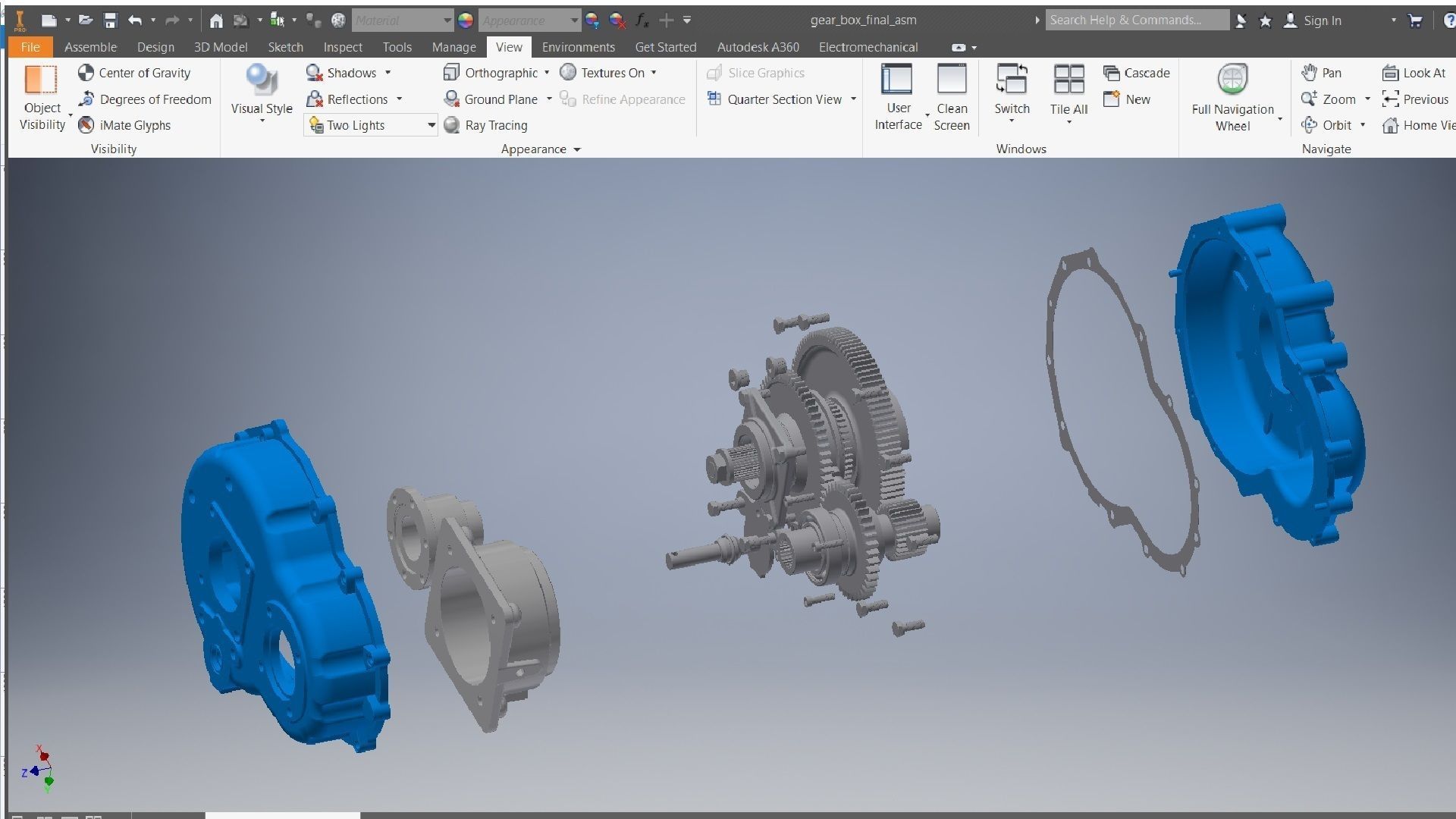Screen dimensions: 1456x819
Task: Click the User Interface icon
Action: point(896,79)
